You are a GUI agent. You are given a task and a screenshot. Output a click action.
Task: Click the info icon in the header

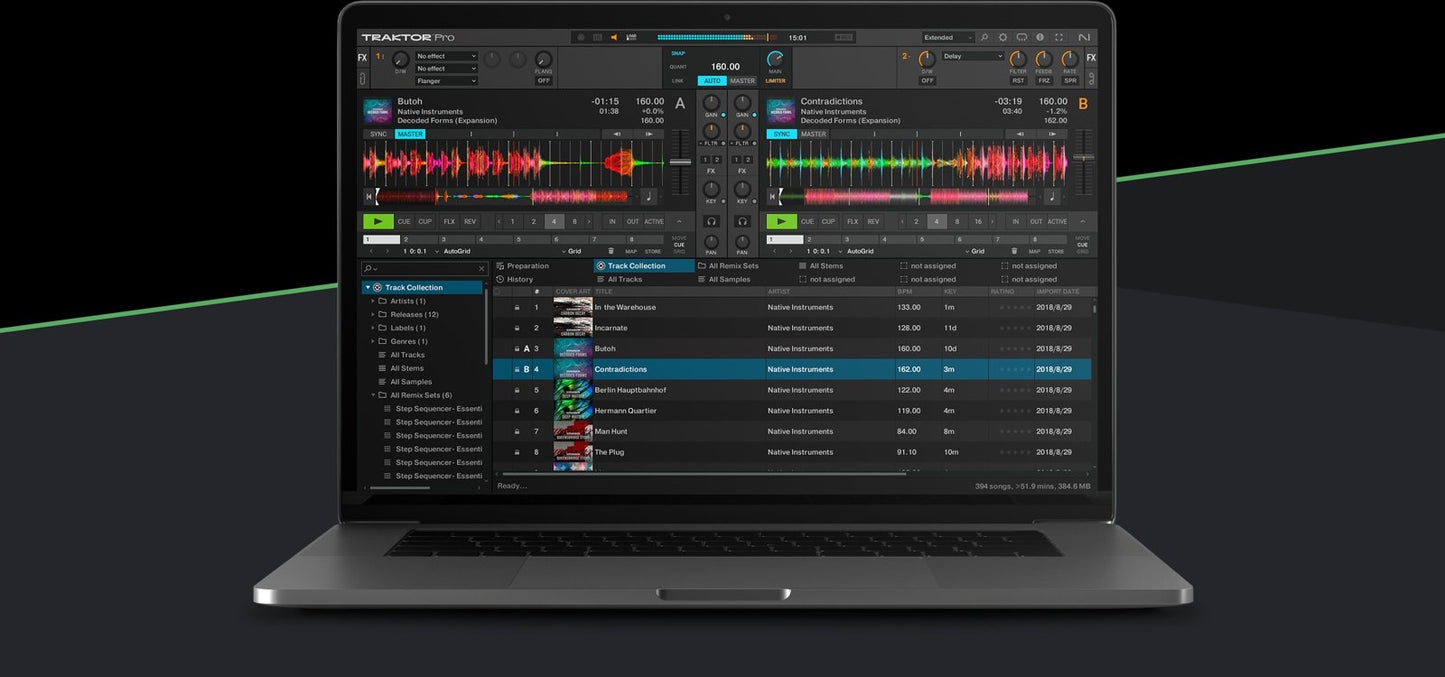(x=1040, y=38)
